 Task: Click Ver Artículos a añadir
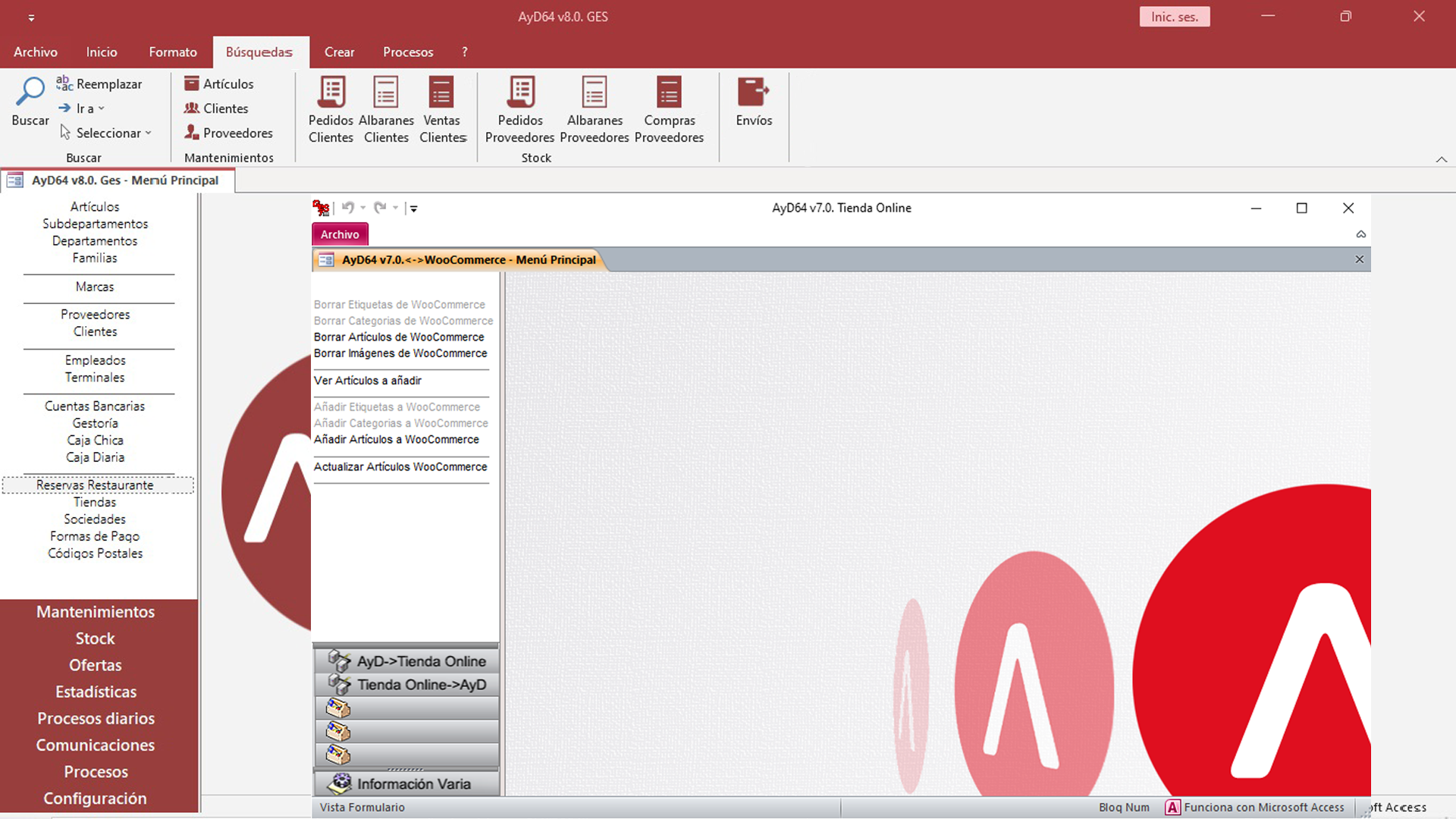point(368,381)
